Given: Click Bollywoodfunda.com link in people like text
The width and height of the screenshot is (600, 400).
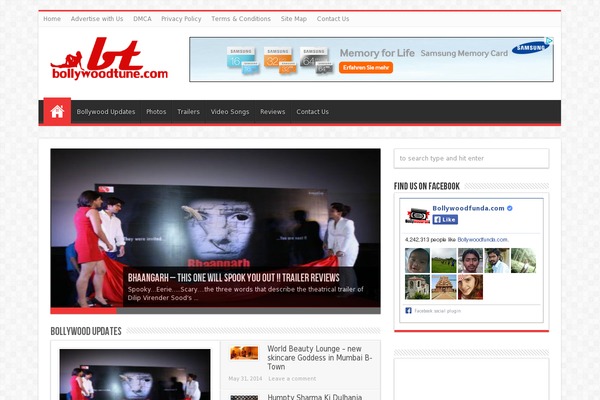Looking at the screenshot, I should click(483, 240).
